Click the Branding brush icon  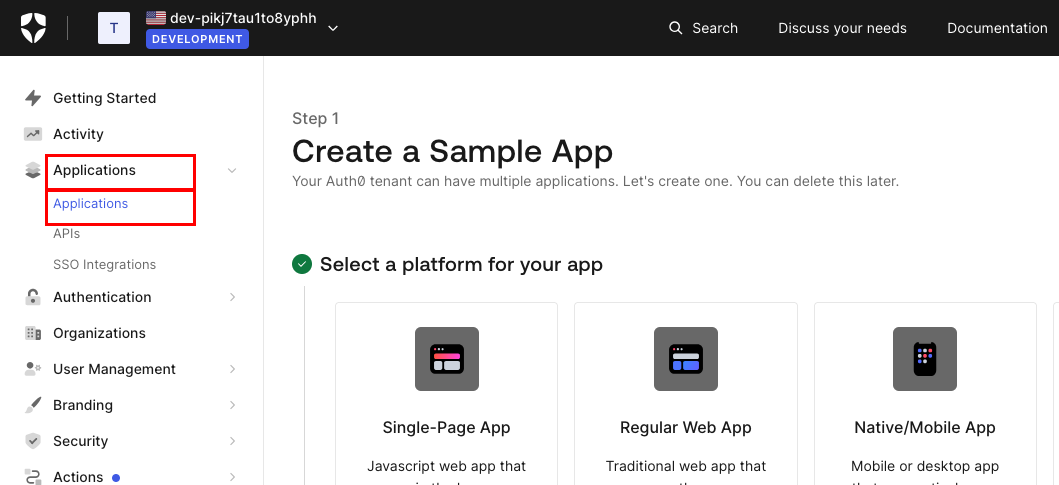(33, 405)
